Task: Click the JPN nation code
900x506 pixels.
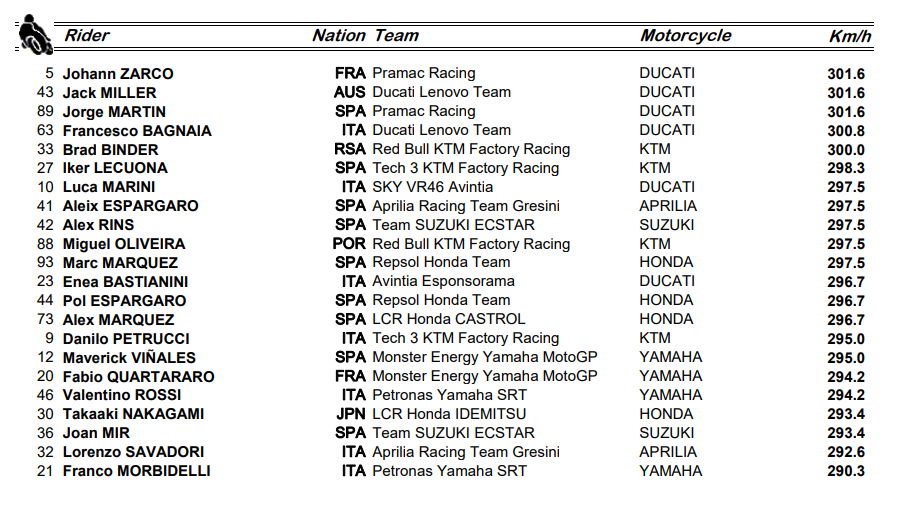Action: pyautogui.click(x=350, y=414)
